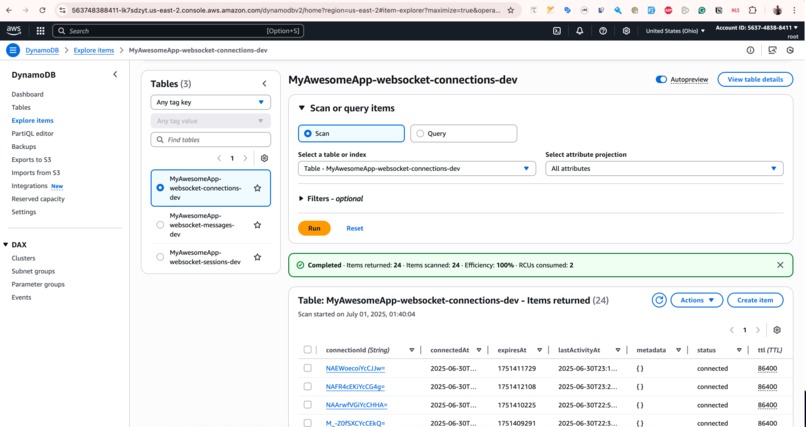Click the View table details button
The width and height of the screenshot is (806, 427).
[x=755, y=80]
